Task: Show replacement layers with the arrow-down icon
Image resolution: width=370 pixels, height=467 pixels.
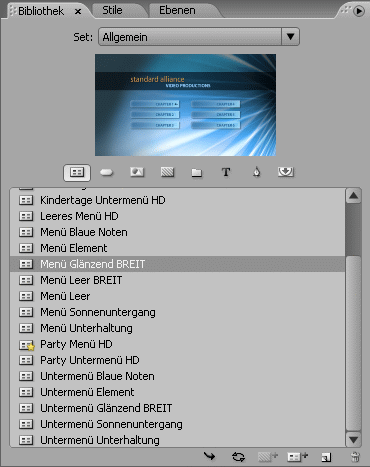Action: 286,172
